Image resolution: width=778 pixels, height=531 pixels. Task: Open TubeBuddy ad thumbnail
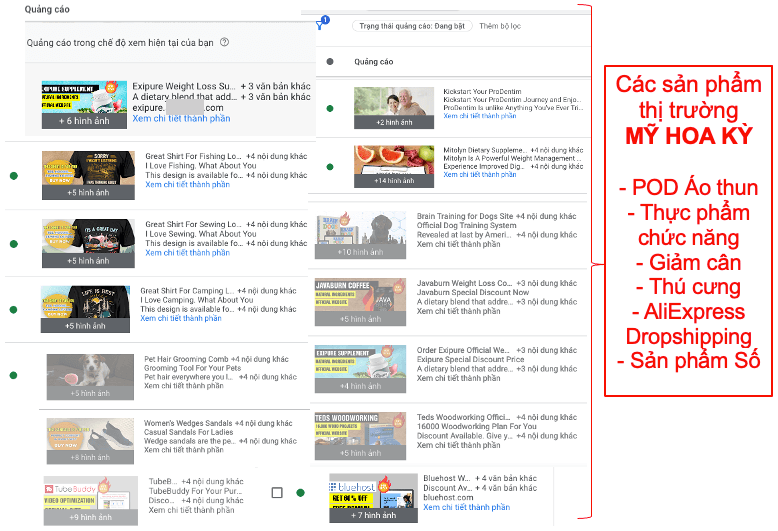(x=91, y=501)
